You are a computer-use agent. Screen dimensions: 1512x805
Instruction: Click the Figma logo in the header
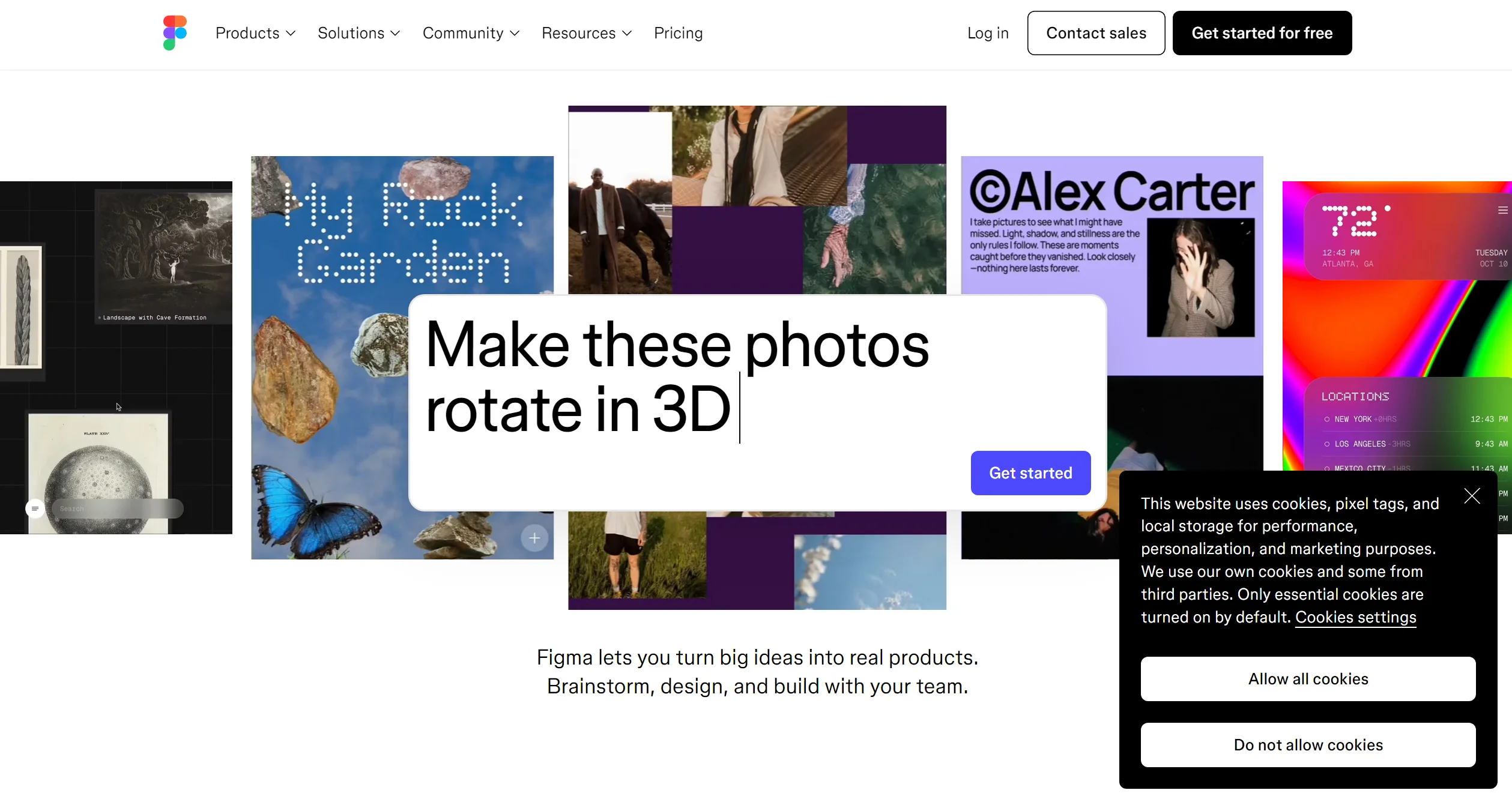pyautogui.click(x=175, y=33)
